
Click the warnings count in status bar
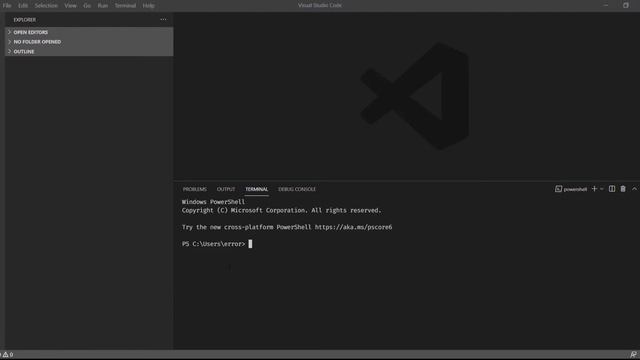pyautogui.click(x=8, y=355)
